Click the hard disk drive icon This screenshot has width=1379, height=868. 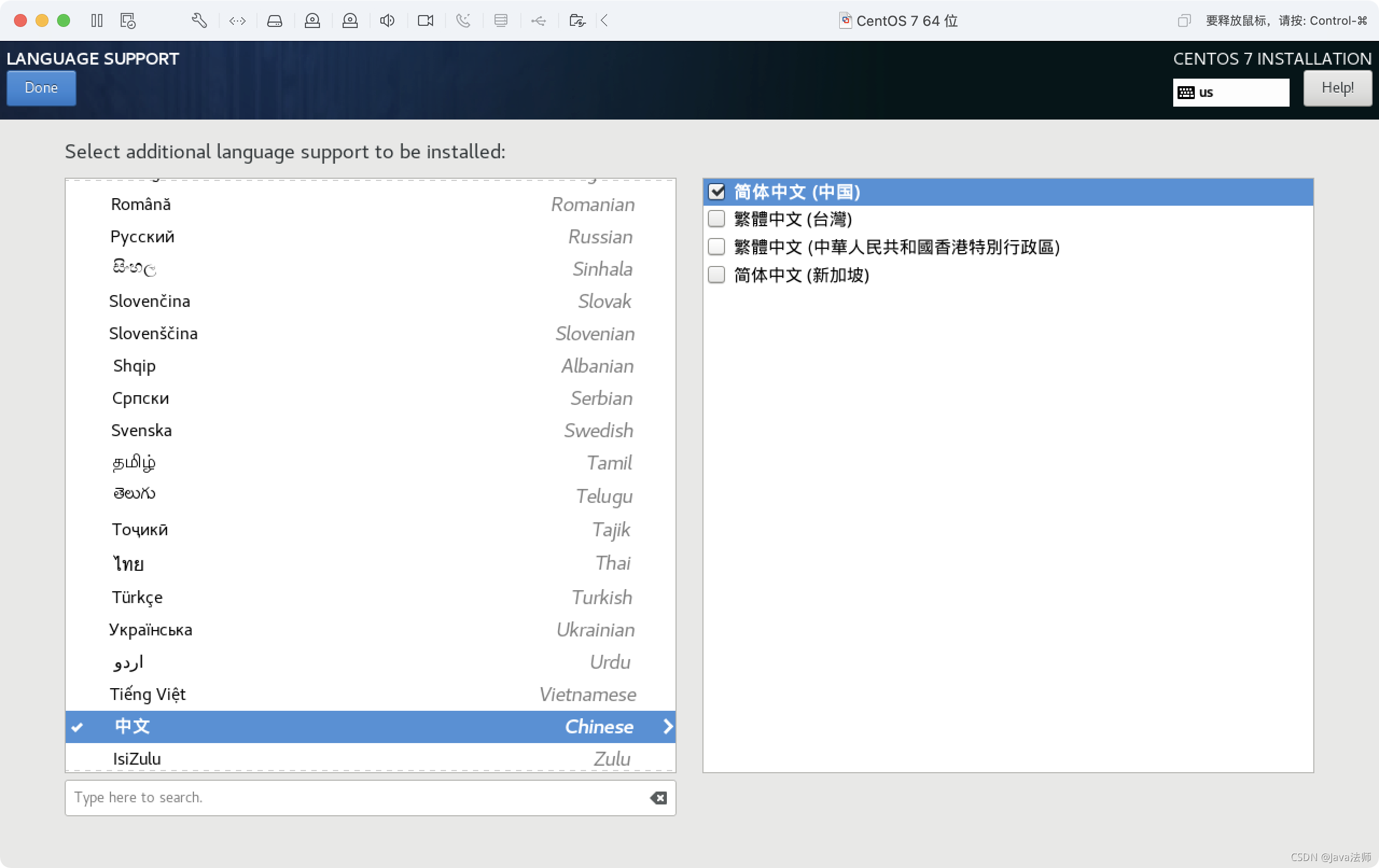[274, 21]
